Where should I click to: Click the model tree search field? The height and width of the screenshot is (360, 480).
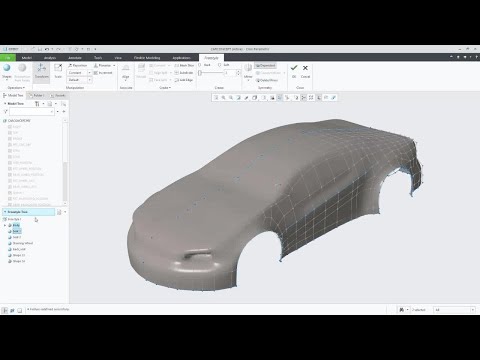click(x=32, y=112)
